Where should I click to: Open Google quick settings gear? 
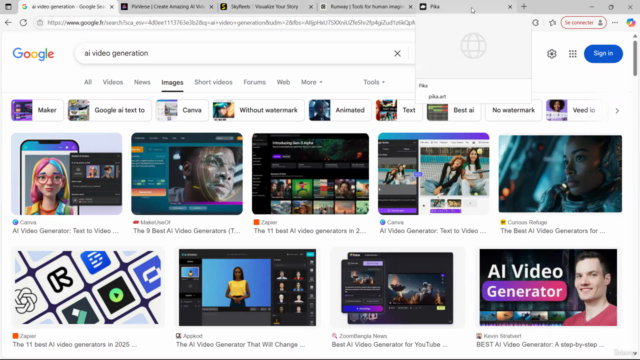(551, 53)
